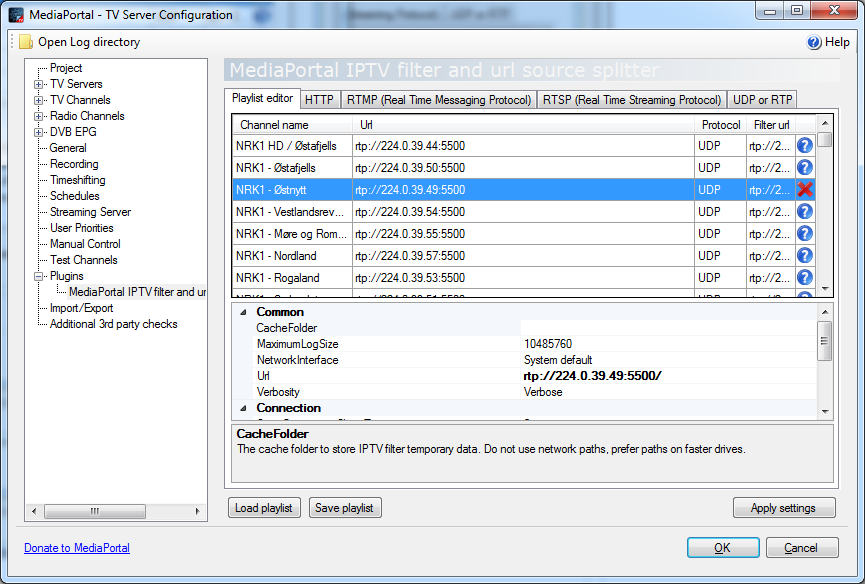
Task: Expand the DVB EPG tree node
Action: coord(38,132)
